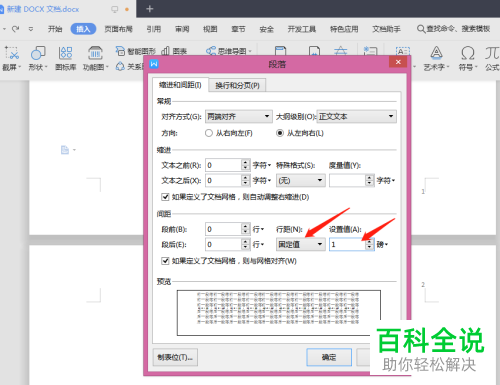Click the 关系图 relationship diagram button
This screenshot has width=500, height=385.
(130, 67)
